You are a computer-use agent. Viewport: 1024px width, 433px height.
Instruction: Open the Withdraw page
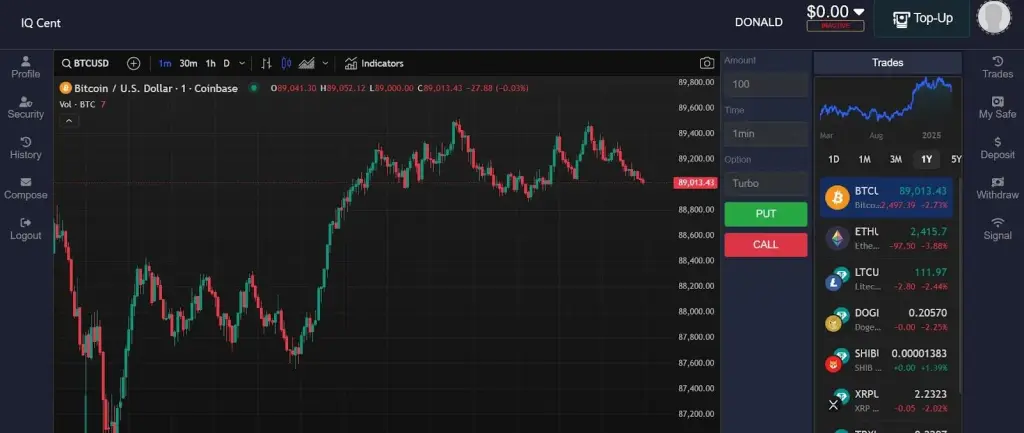[x=997, y=189]
